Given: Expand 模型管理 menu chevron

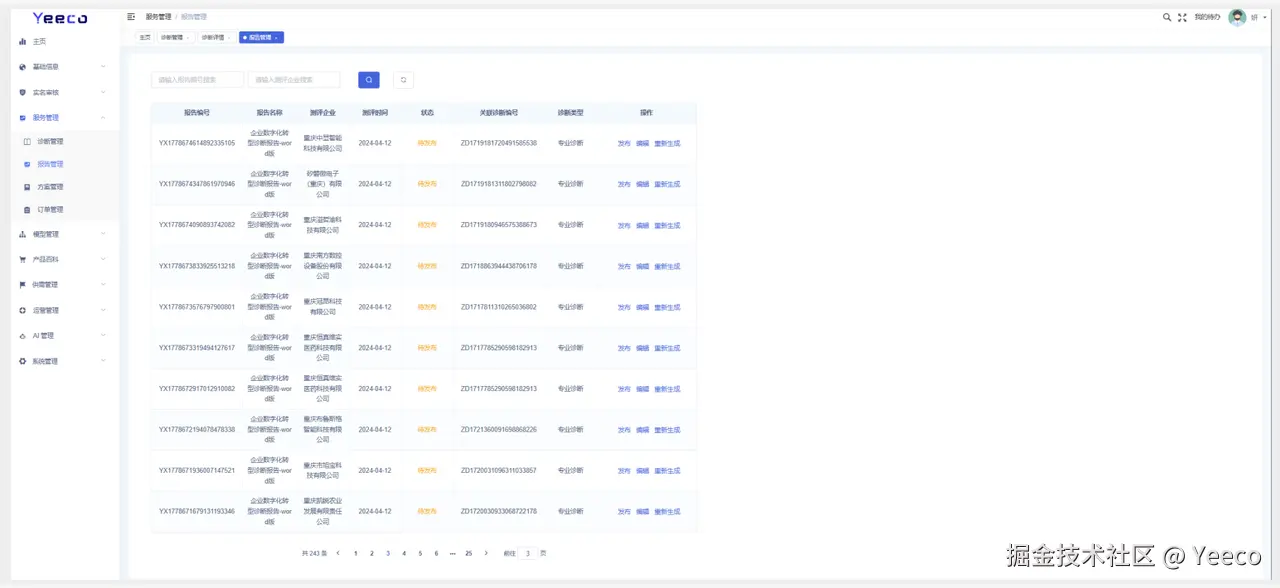Looking at the screenshot, I should click(x=103, y=234).
